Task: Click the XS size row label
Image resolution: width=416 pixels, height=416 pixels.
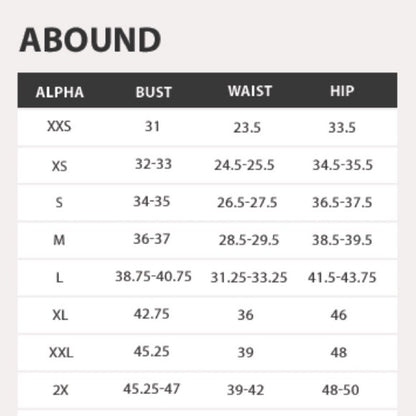Action: pyautogui.click(x=59, y=166)
